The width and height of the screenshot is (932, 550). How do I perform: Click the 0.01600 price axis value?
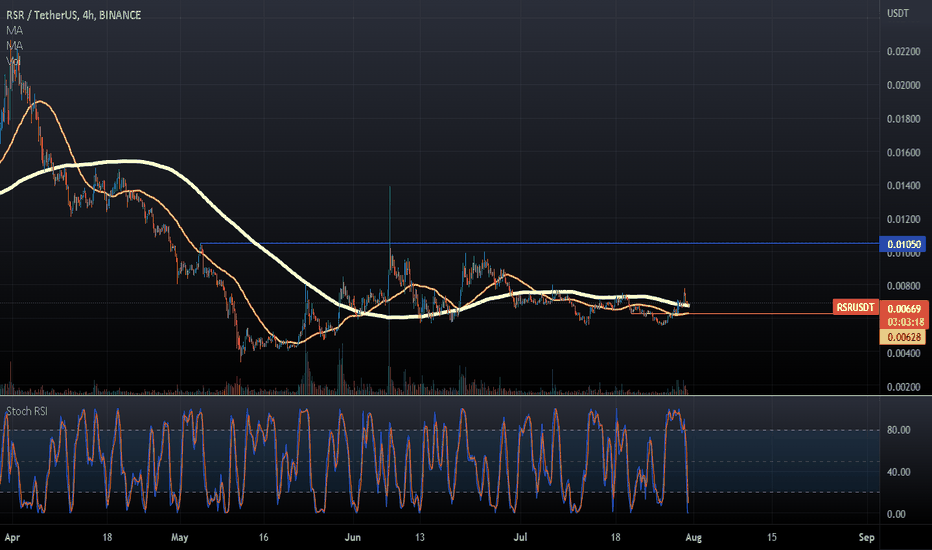[903, 152]
